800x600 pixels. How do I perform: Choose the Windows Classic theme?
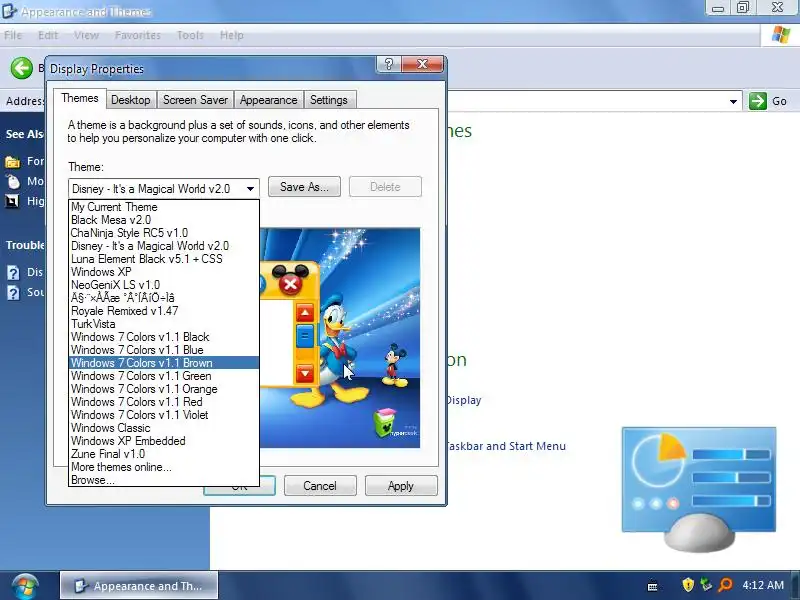(x=164, y=428)
